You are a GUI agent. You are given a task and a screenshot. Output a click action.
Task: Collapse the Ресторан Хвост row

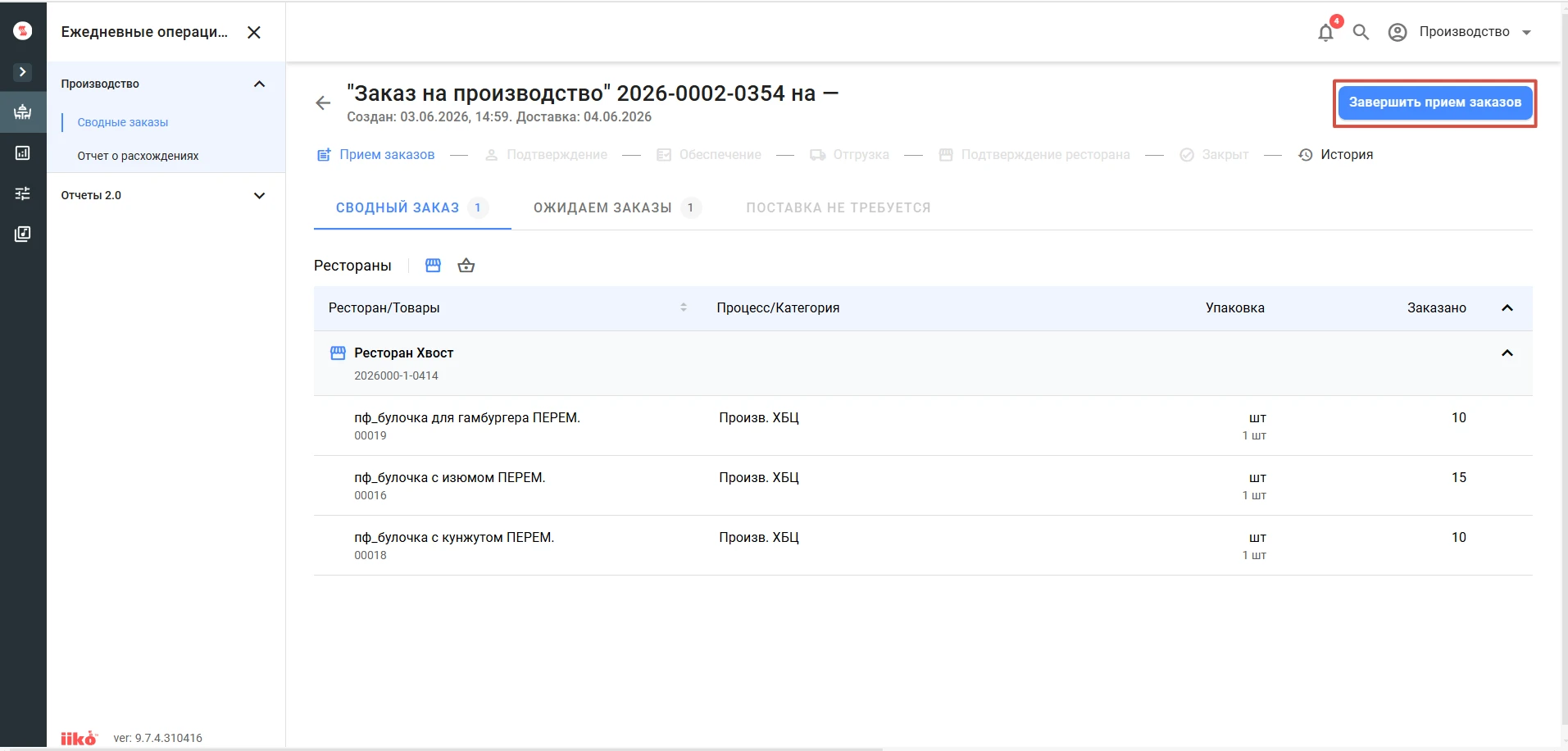point(1507,353)
